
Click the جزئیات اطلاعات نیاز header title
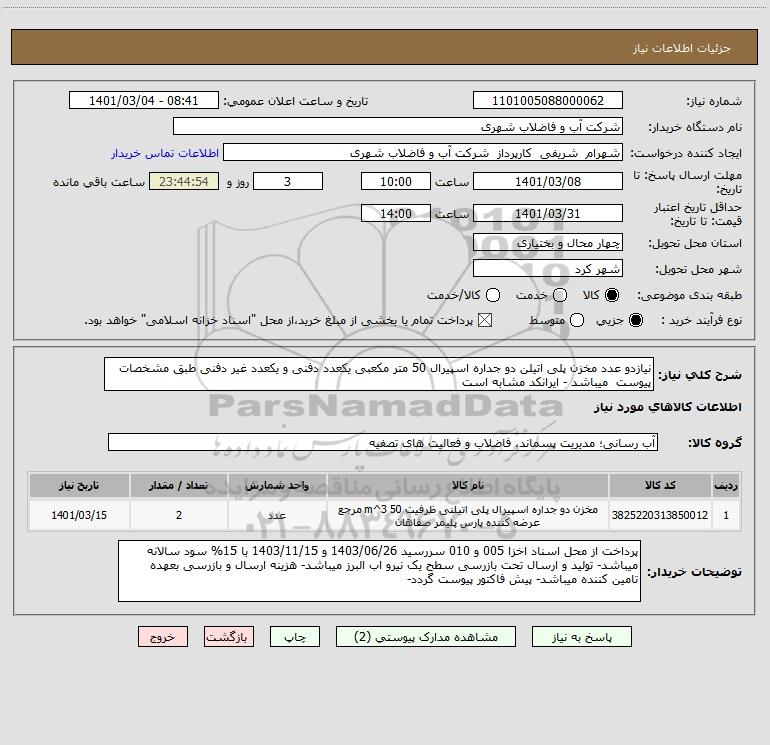click(x=682, y=48)
